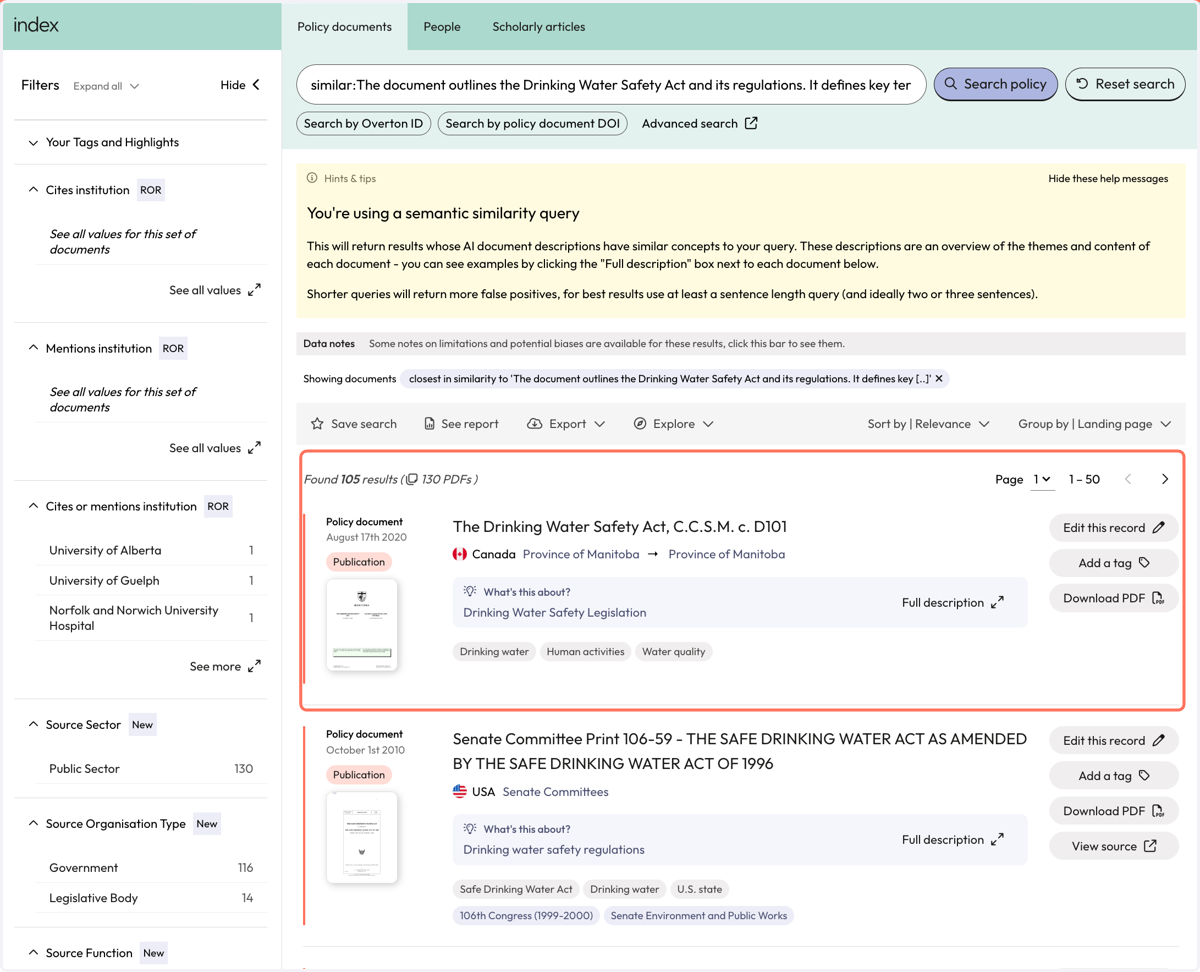The height and width of the screenshot is (972, 1200).
Task: Click the star icon beside Save search
Action: point(317,424)
